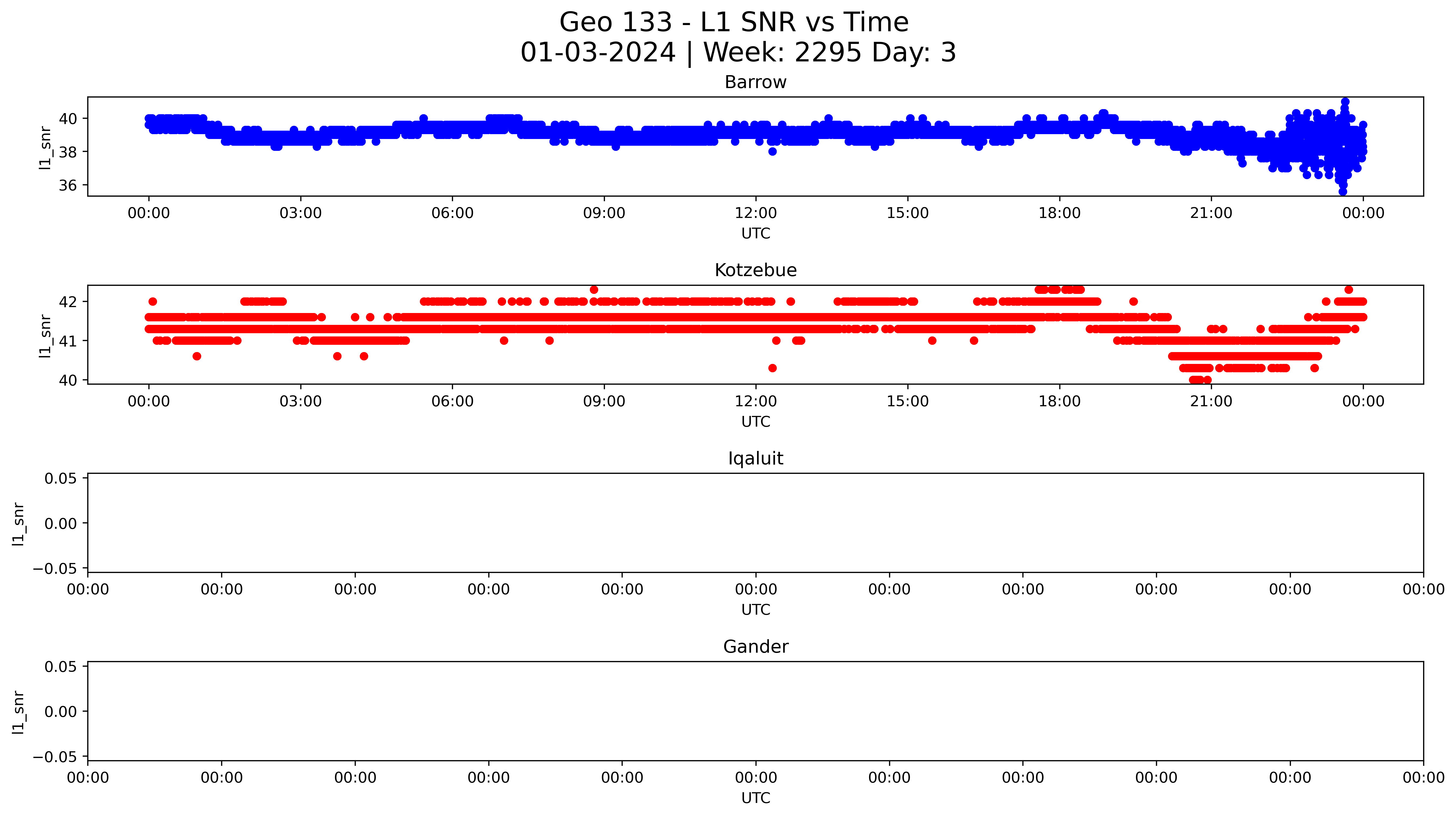
Task: Click the "l1_snr" y-axis label of the Iqaluit plot
Action: [x=19, y=524]
